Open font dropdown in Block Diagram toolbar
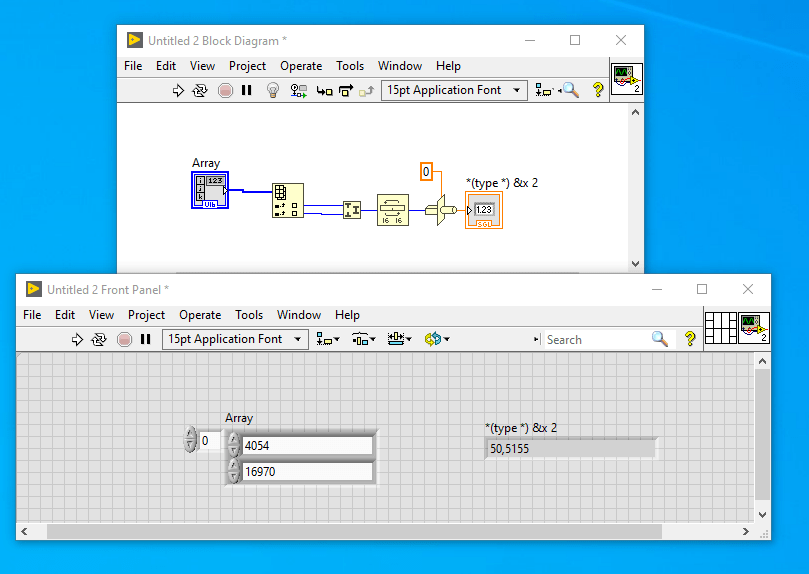The width and height of the screenshot is (809, 574). (x=454, y=90)
